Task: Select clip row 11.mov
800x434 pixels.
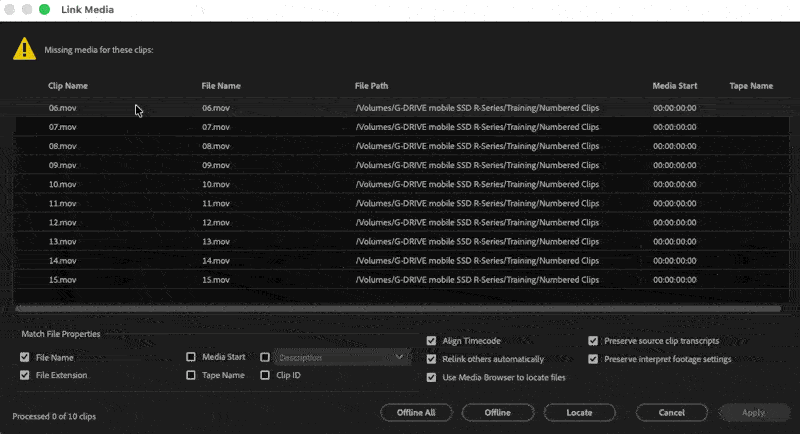Action: (402, 203)
